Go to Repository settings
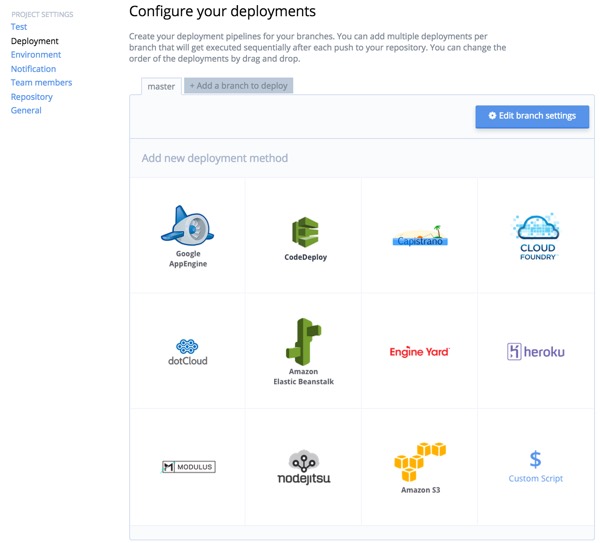 [x=32, y=97]
